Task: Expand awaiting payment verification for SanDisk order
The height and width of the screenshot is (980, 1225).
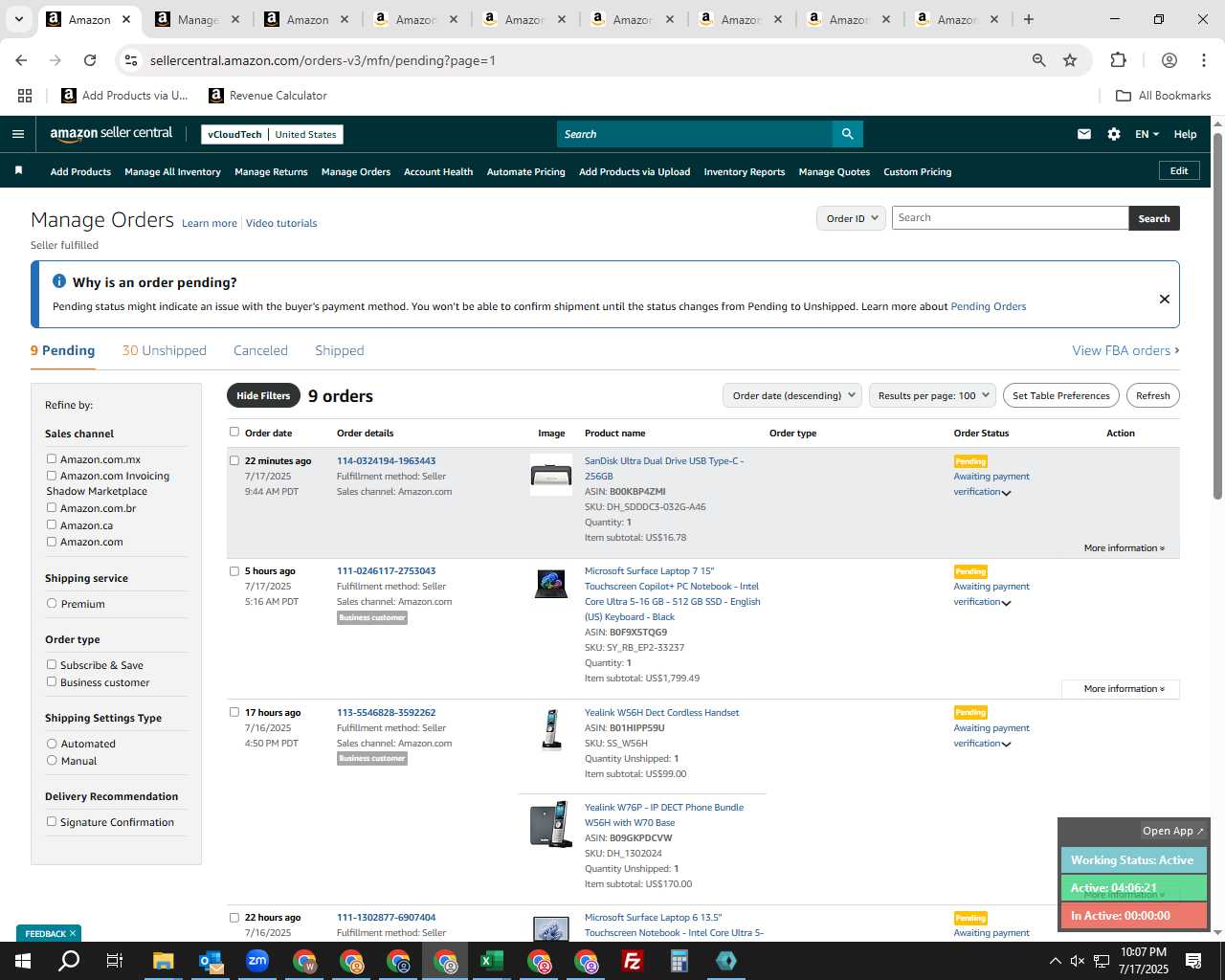Action: 1006,493
